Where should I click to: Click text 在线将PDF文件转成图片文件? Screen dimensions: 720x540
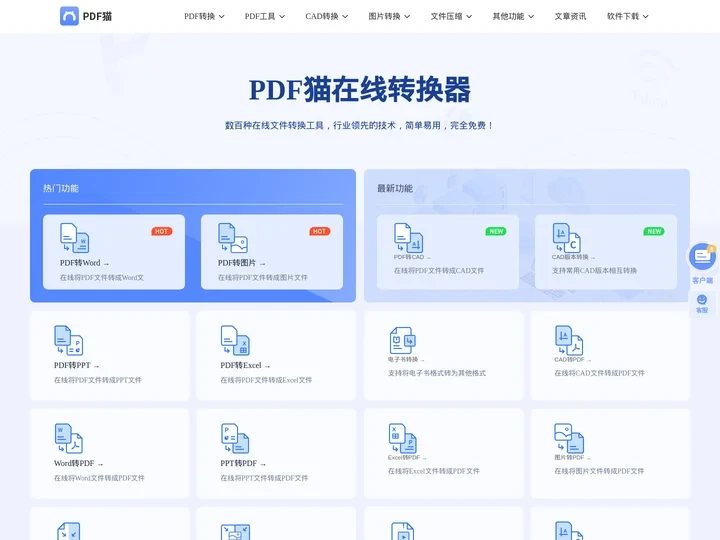click(263, 277)
